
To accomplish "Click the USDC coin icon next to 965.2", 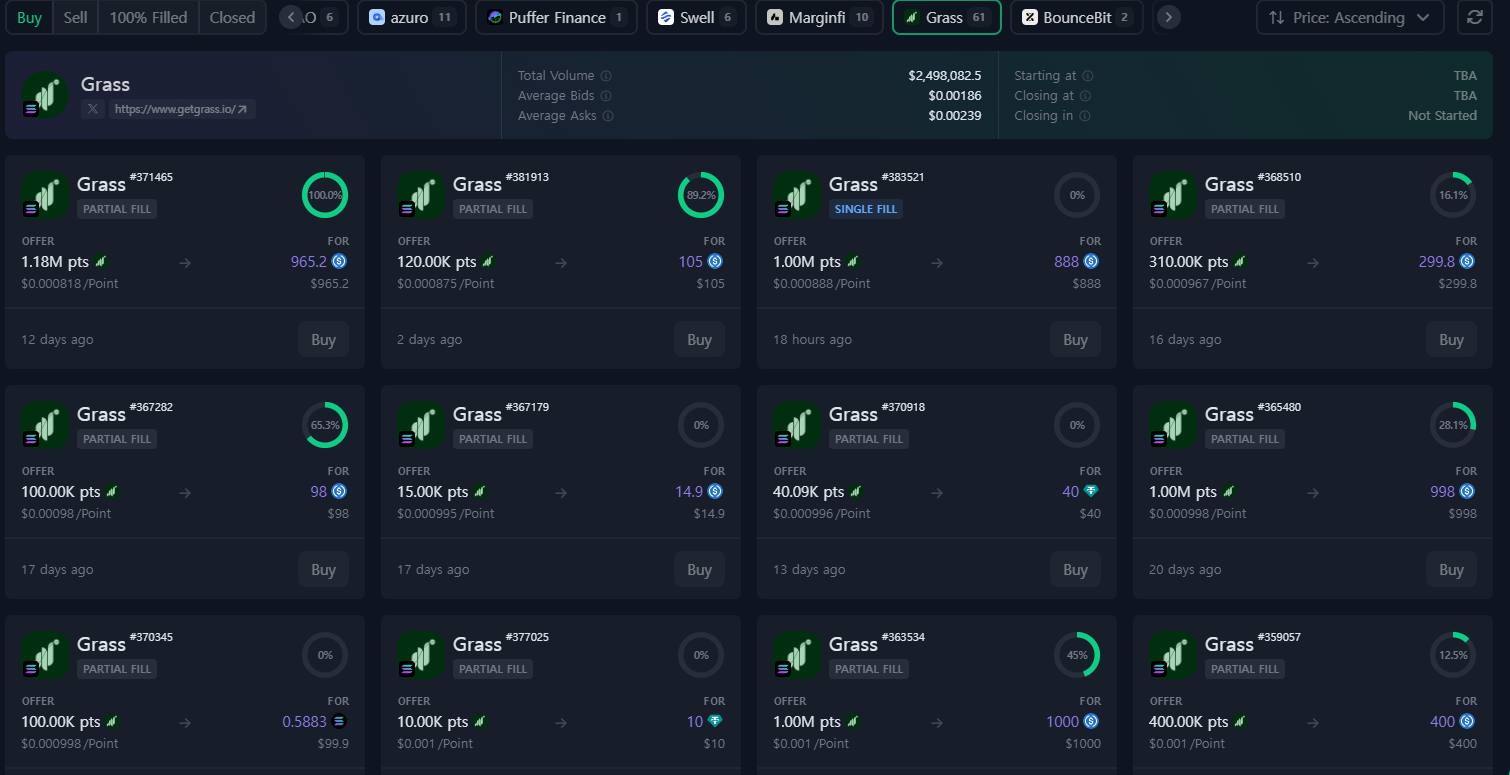I will click(339, 262).
